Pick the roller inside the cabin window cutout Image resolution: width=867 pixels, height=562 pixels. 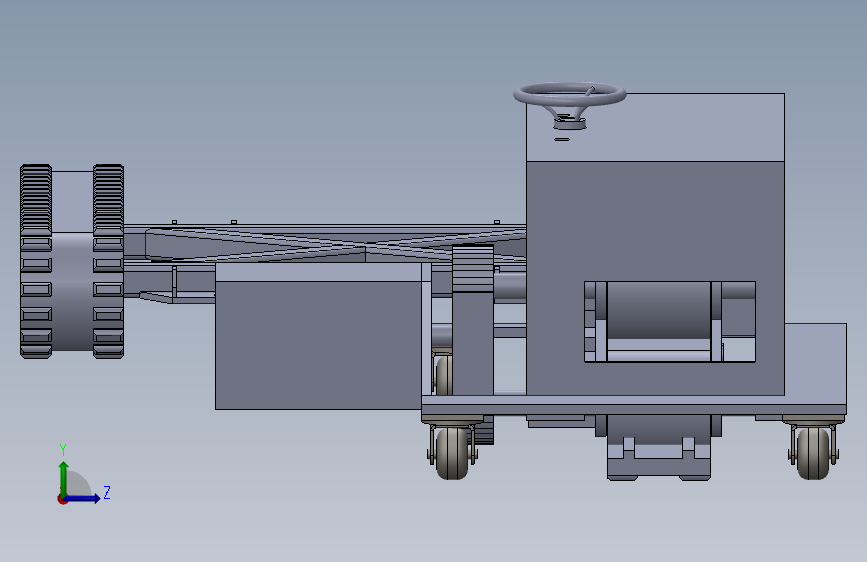[659, 310]
